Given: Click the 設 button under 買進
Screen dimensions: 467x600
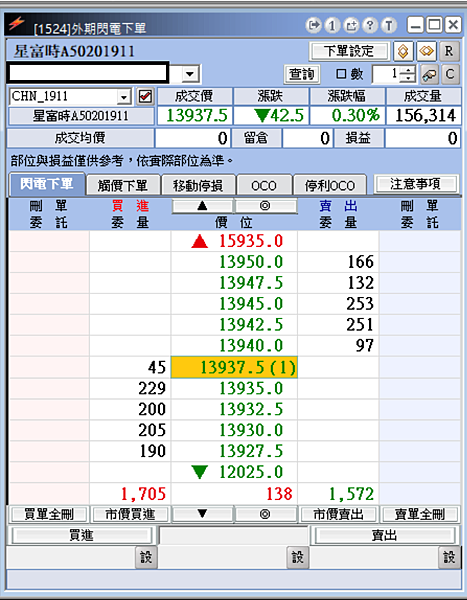Looking at the screenshot, I should (146, 557).
